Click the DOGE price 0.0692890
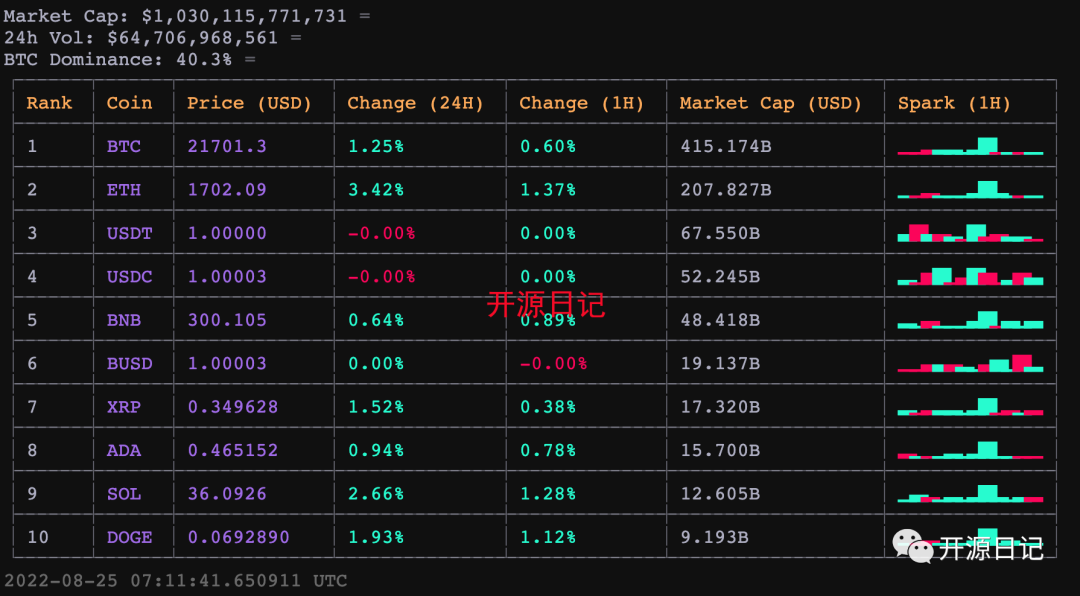Screen dimensions: 1080x596 pos(238,537)
